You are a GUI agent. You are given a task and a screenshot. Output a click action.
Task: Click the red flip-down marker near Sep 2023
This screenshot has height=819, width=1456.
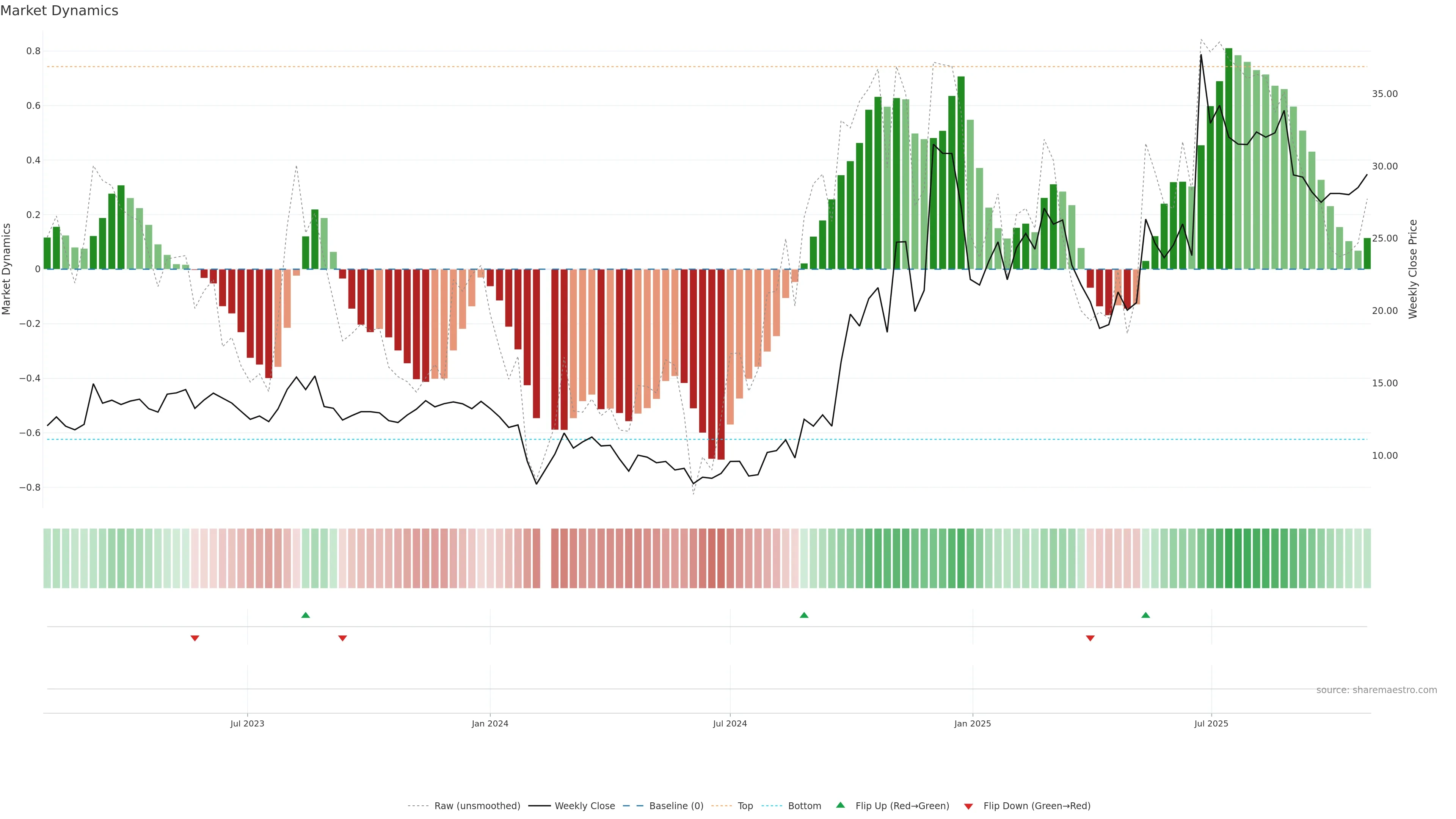click(x=342, y=638)
